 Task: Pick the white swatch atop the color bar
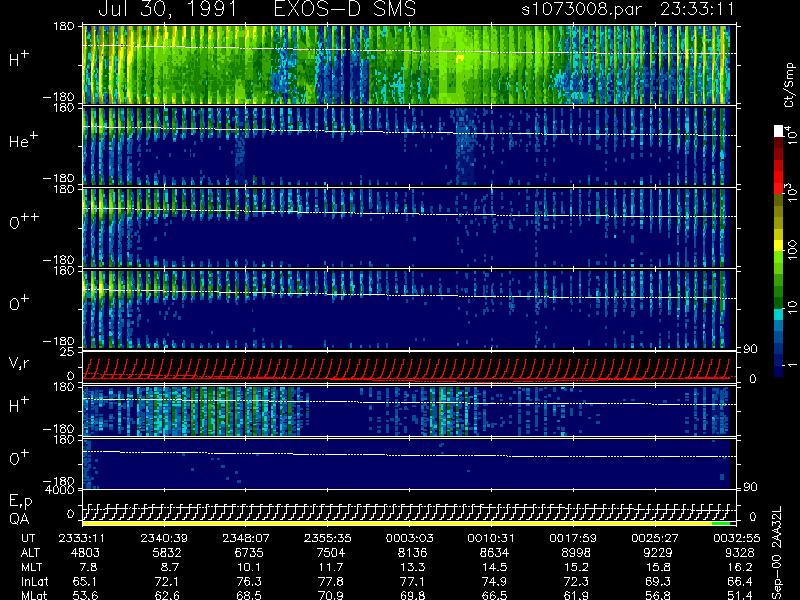tap(779, 131)
